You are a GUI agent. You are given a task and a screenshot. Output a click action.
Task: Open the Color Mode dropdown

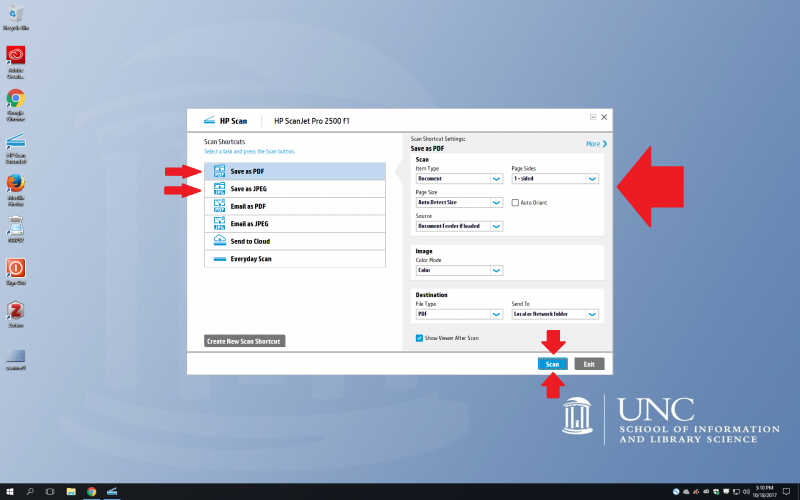tap(459, 270)
